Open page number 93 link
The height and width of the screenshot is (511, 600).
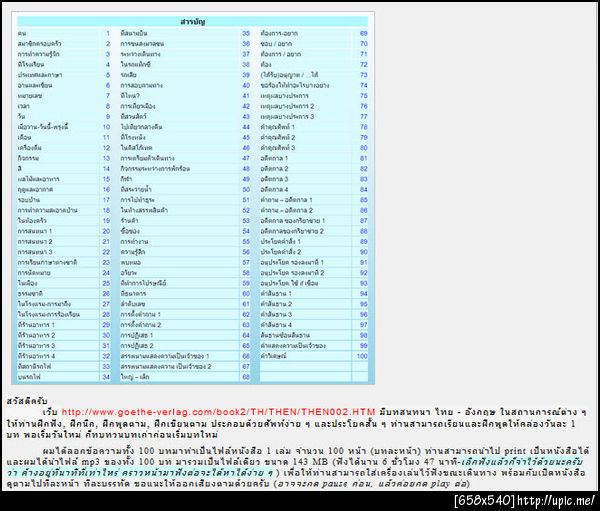364,283
